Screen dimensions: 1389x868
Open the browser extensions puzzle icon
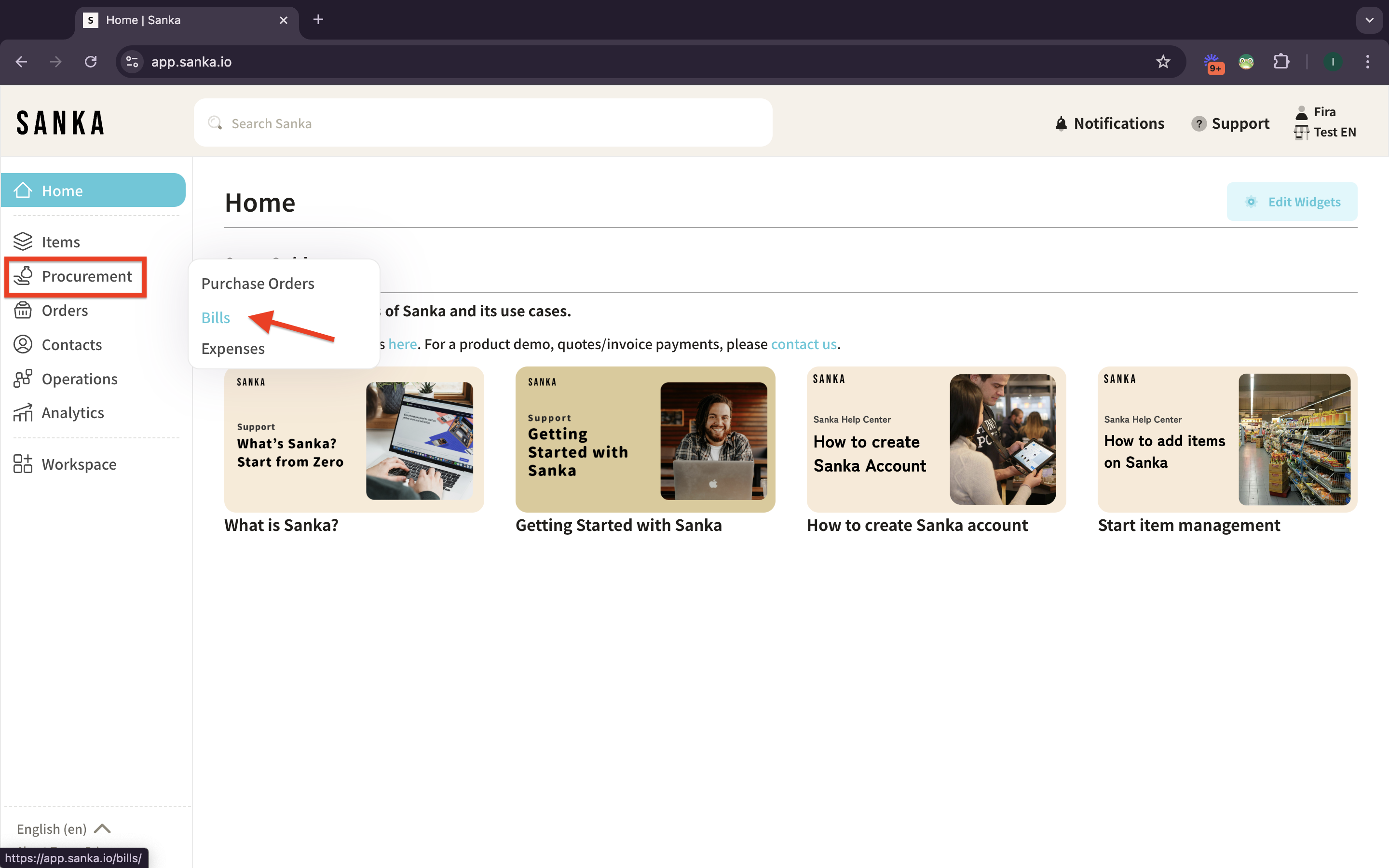pos(1281,61)
